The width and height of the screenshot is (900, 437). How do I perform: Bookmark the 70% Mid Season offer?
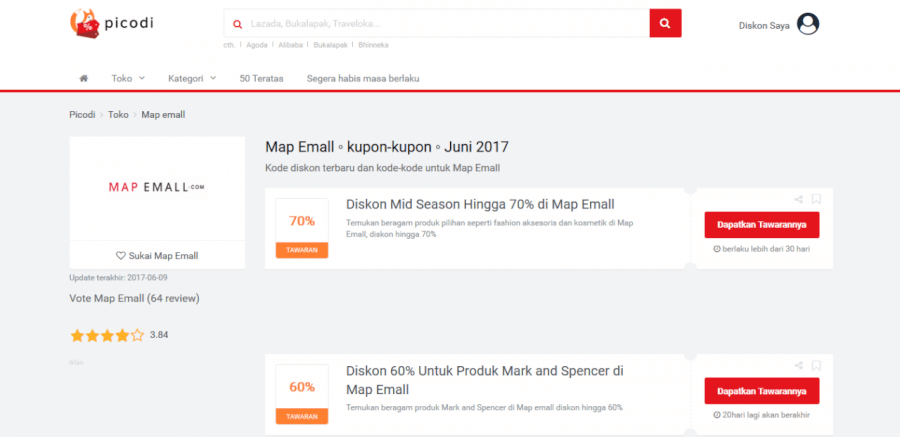tap(816, 199)
